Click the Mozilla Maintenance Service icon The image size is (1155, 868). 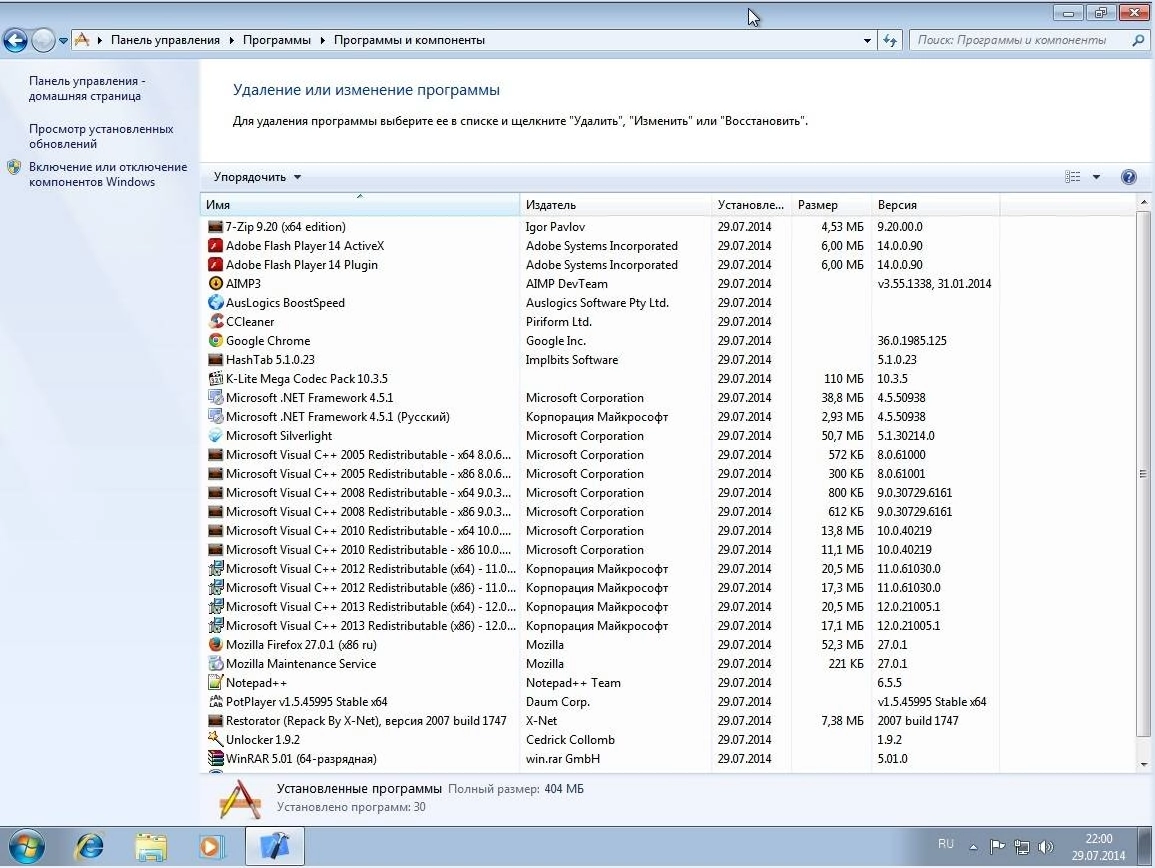215,664
